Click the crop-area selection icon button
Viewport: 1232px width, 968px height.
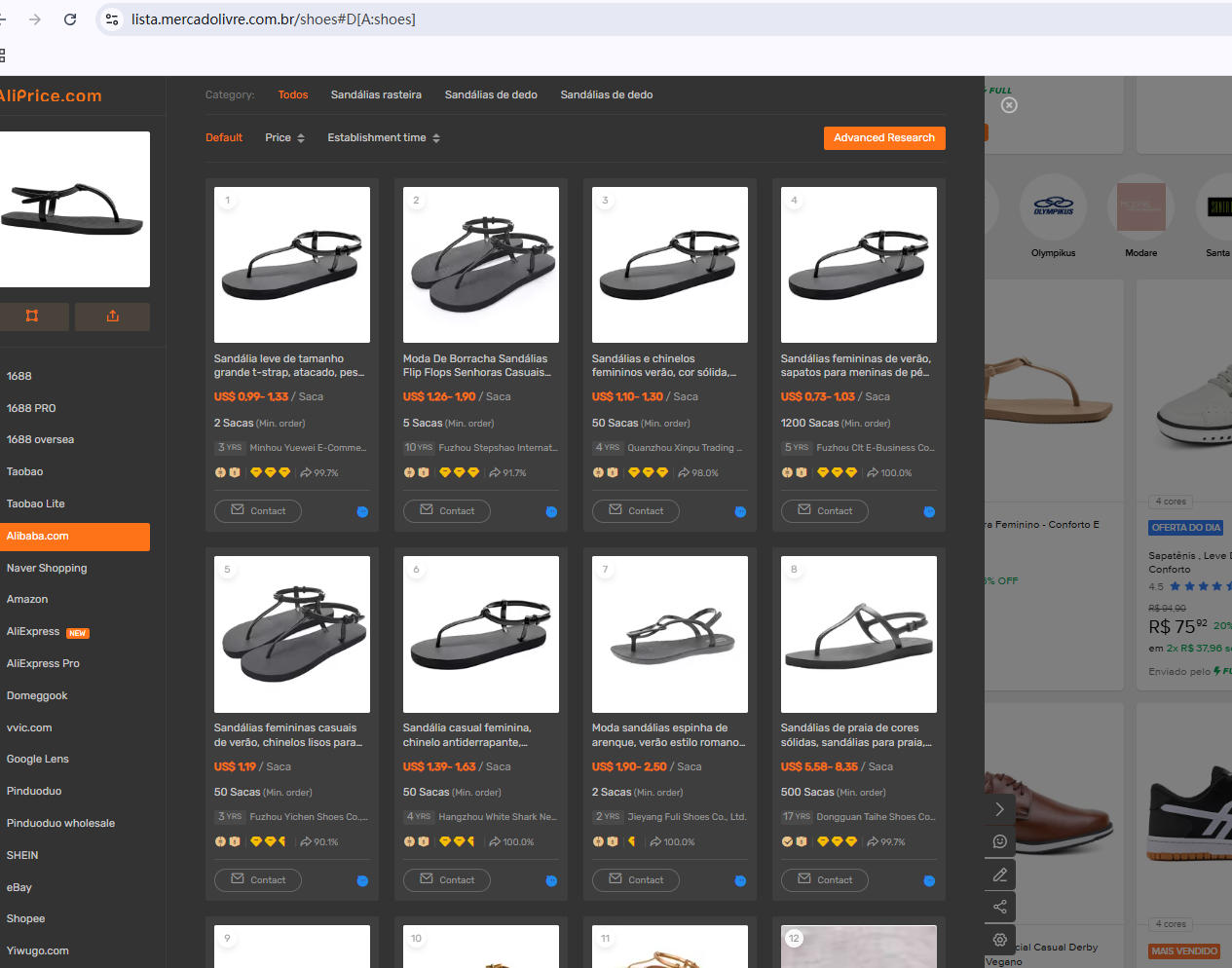click(32, 316)
